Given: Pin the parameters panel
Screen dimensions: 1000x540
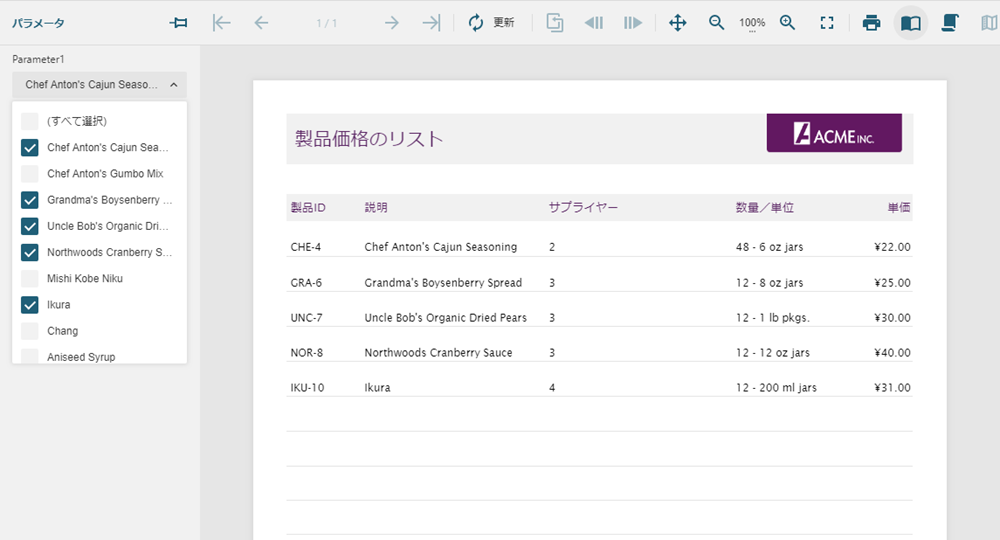Looking at the screenshot, I should pos(180,23).
